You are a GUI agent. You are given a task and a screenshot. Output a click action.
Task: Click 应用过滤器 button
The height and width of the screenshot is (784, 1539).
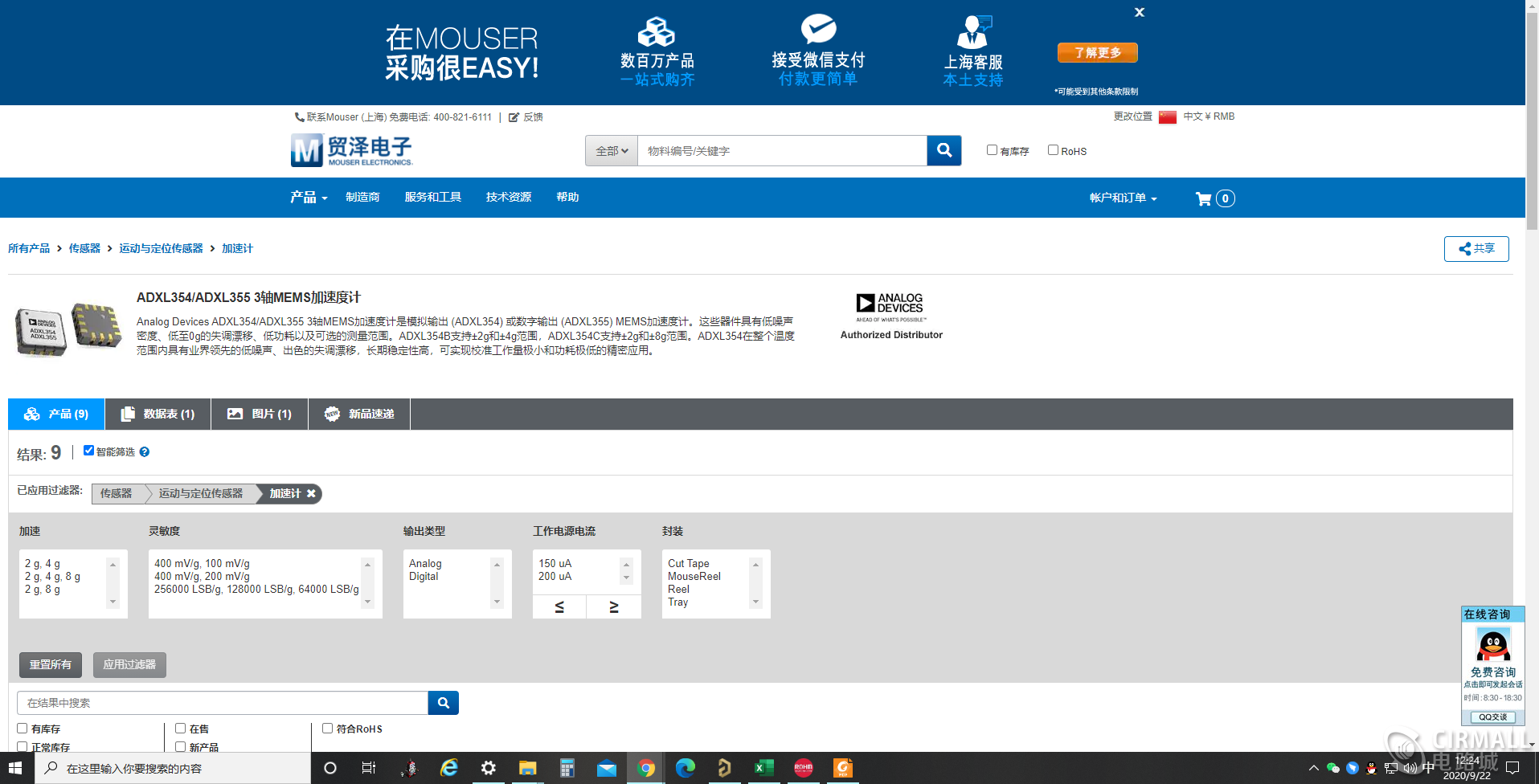[129, 665]
